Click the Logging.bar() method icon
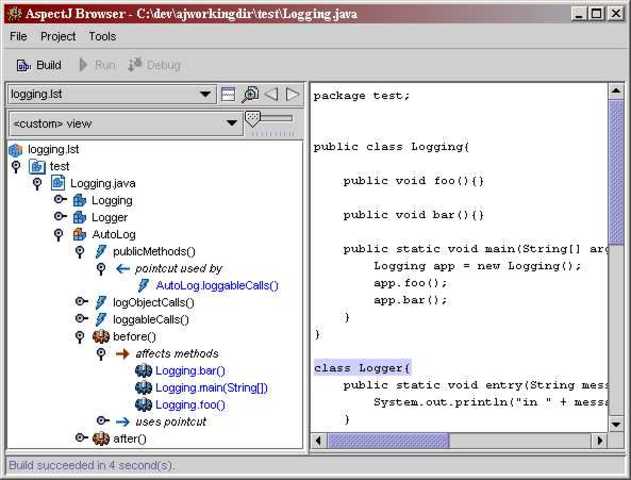Screen dimensions: 631x480 point(143,371)
